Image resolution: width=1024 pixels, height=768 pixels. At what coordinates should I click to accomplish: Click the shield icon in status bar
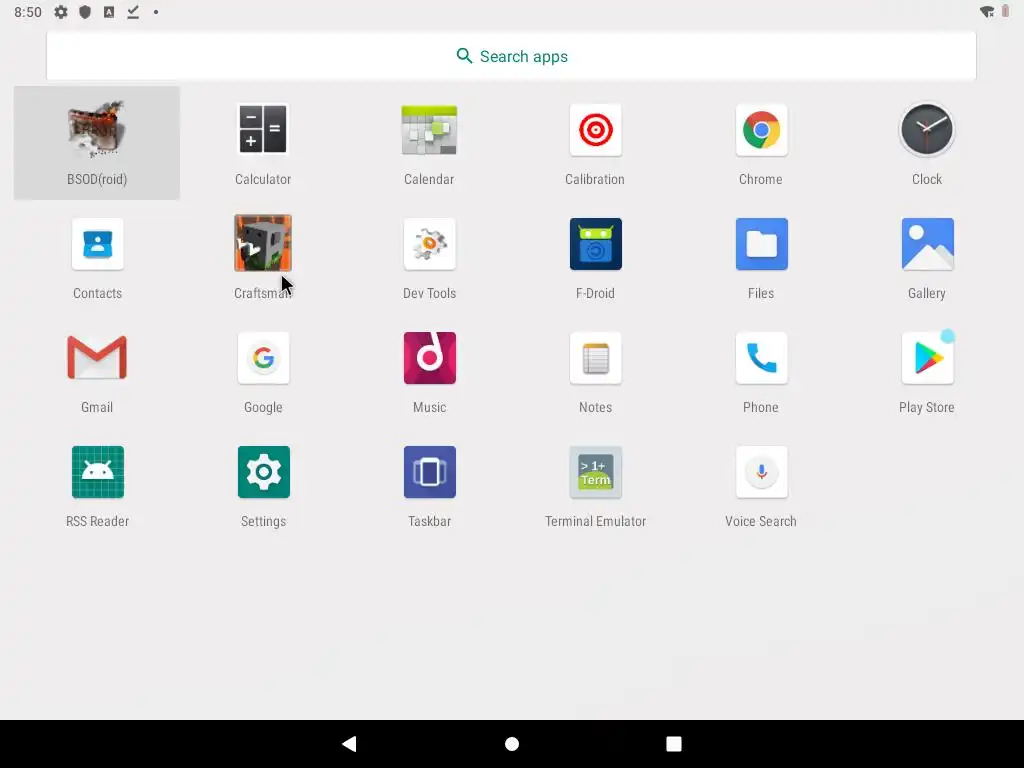pyautogui.click(x=85, y=12)
